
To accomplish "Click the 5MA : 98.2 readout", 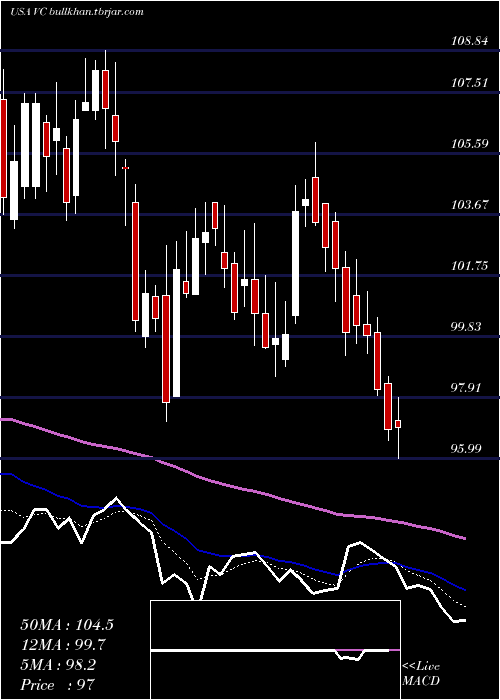I will (58, 665).
